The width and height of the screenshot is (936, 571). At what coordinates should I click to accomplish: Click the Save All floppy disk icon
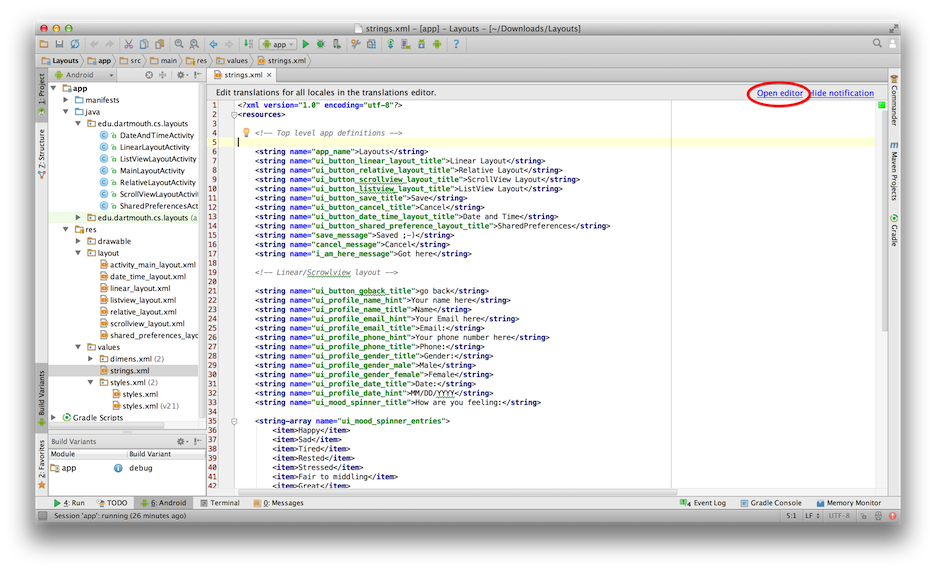(59, 44)
